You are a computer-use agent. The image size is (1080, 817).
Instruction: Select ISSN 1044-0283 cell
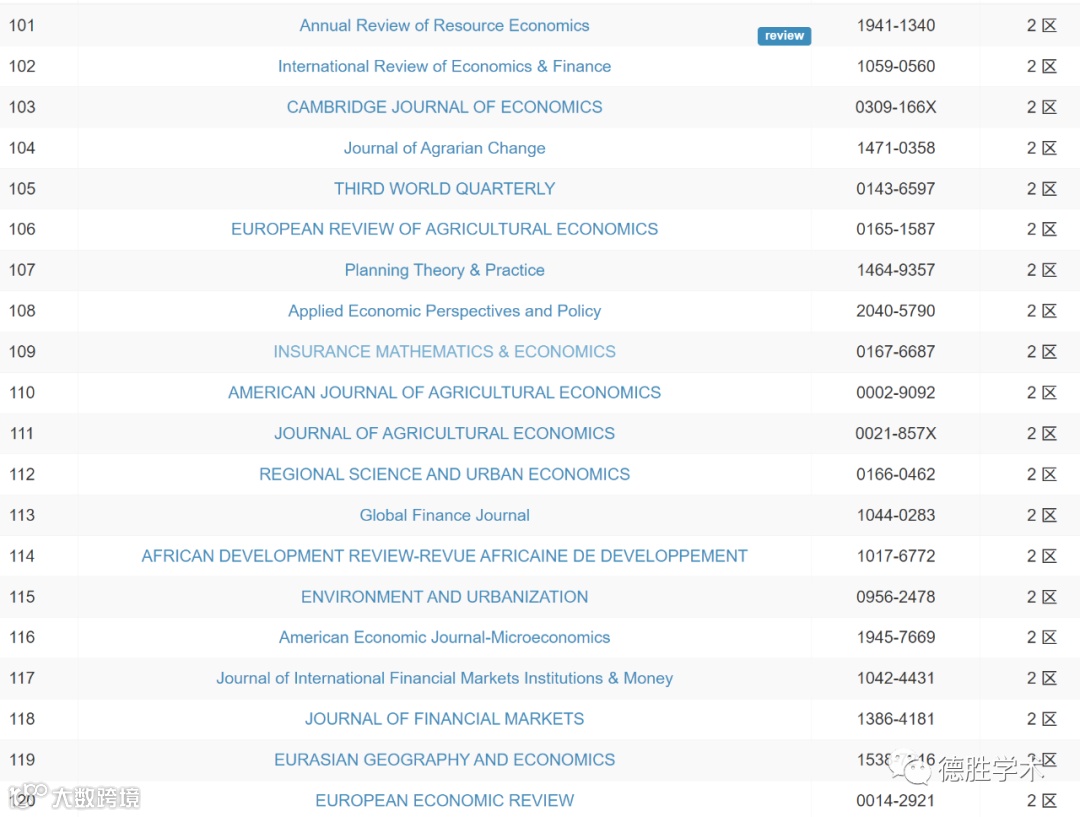[x=895, y=515]
